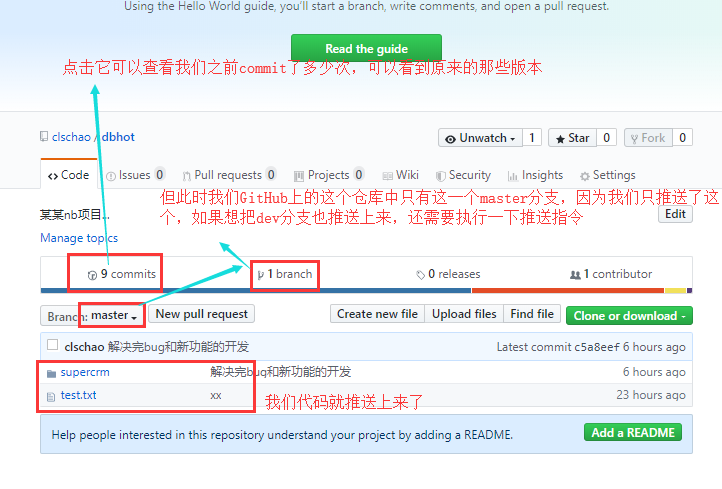Open commit message in the supercrm row
Viewport: 722px width, 489px height.
pyautogui.click(x=280, y=372)
